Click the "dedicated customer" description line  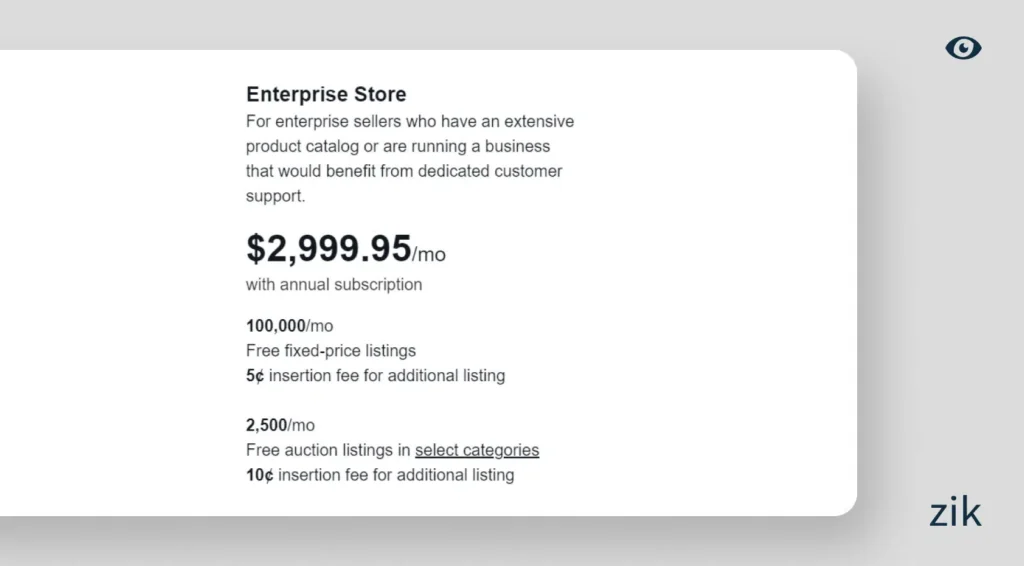click(404, 172)
